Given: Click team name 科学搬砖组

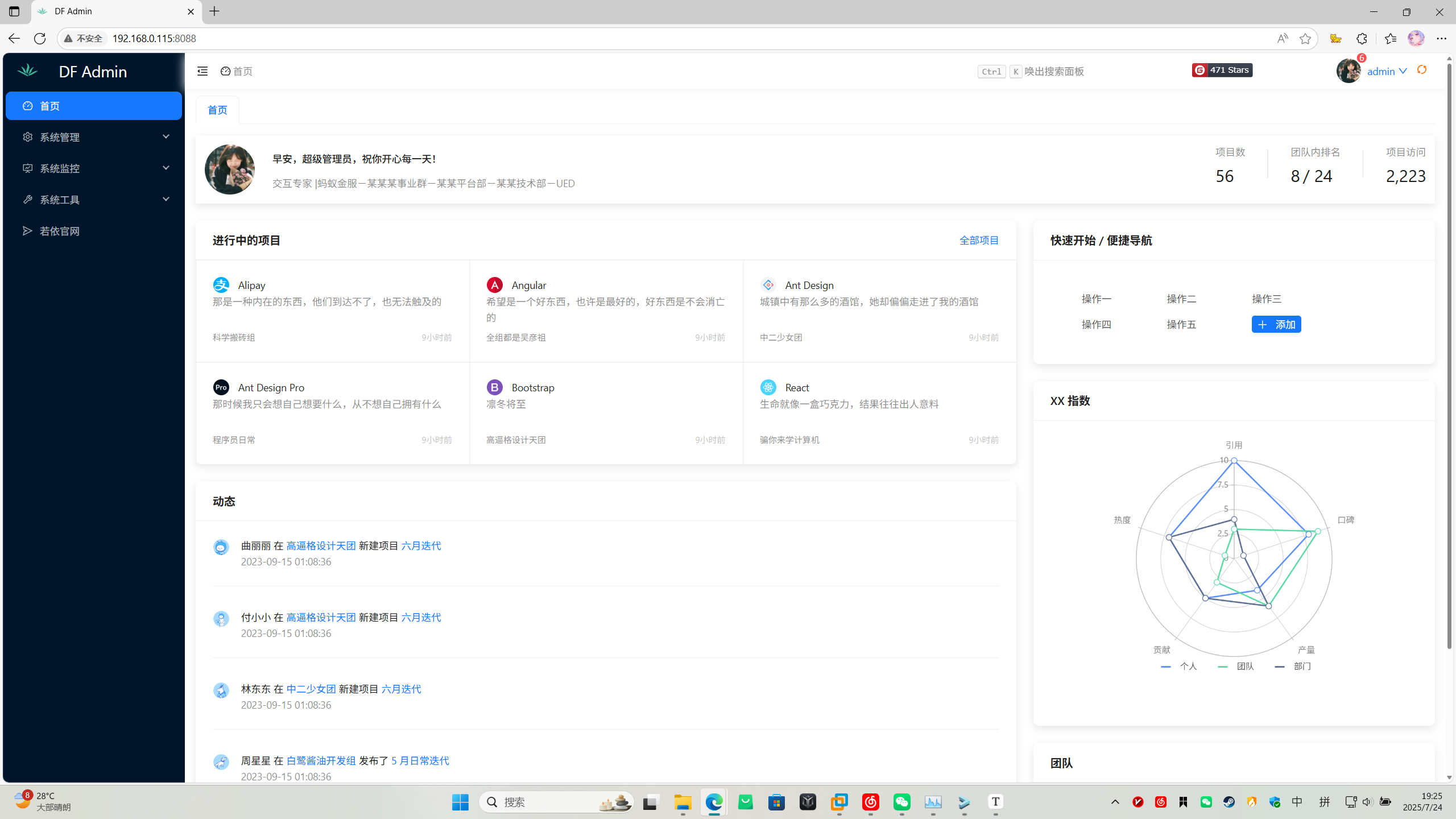Looking at the screenshot, I should point(234,337).
